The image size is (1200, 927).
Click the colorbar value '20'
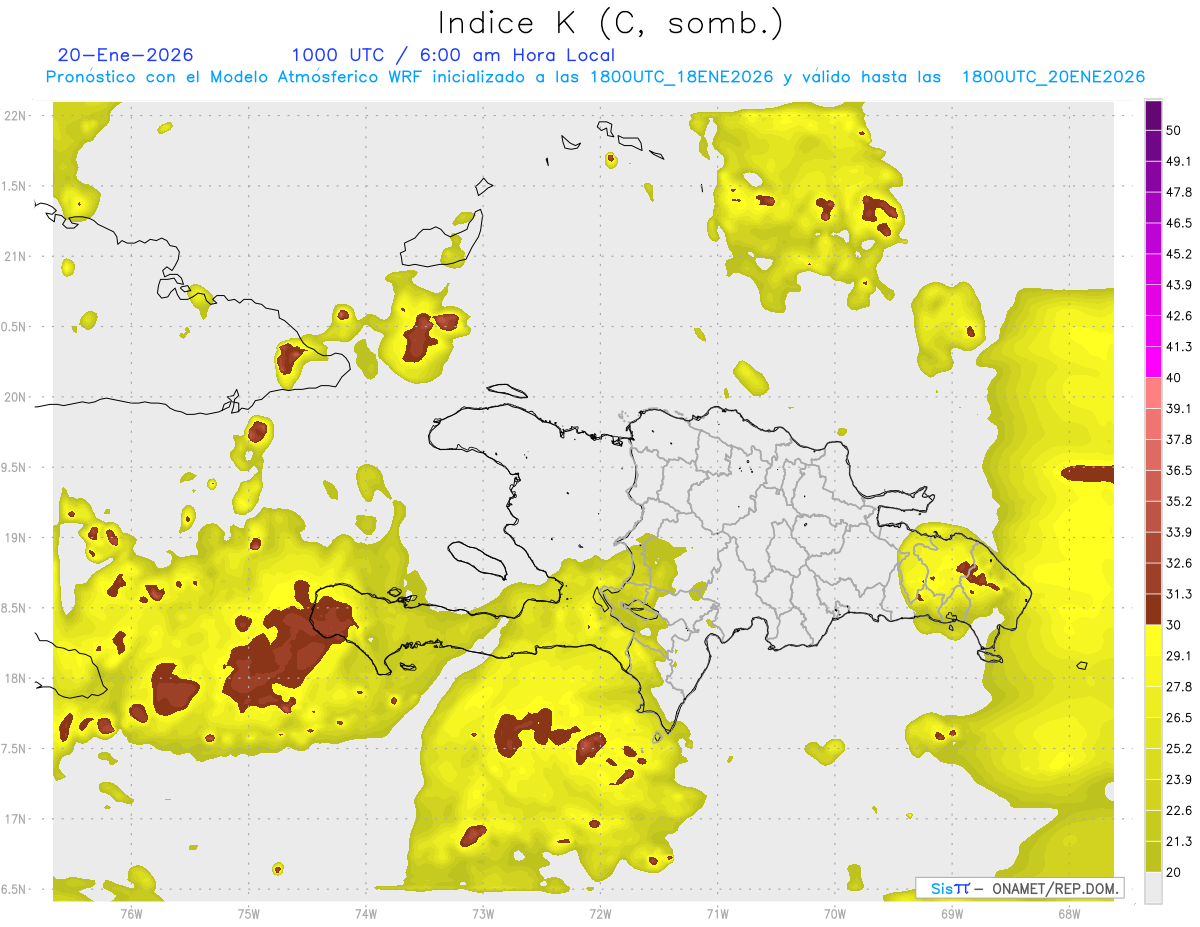[x=1176, y=872]
